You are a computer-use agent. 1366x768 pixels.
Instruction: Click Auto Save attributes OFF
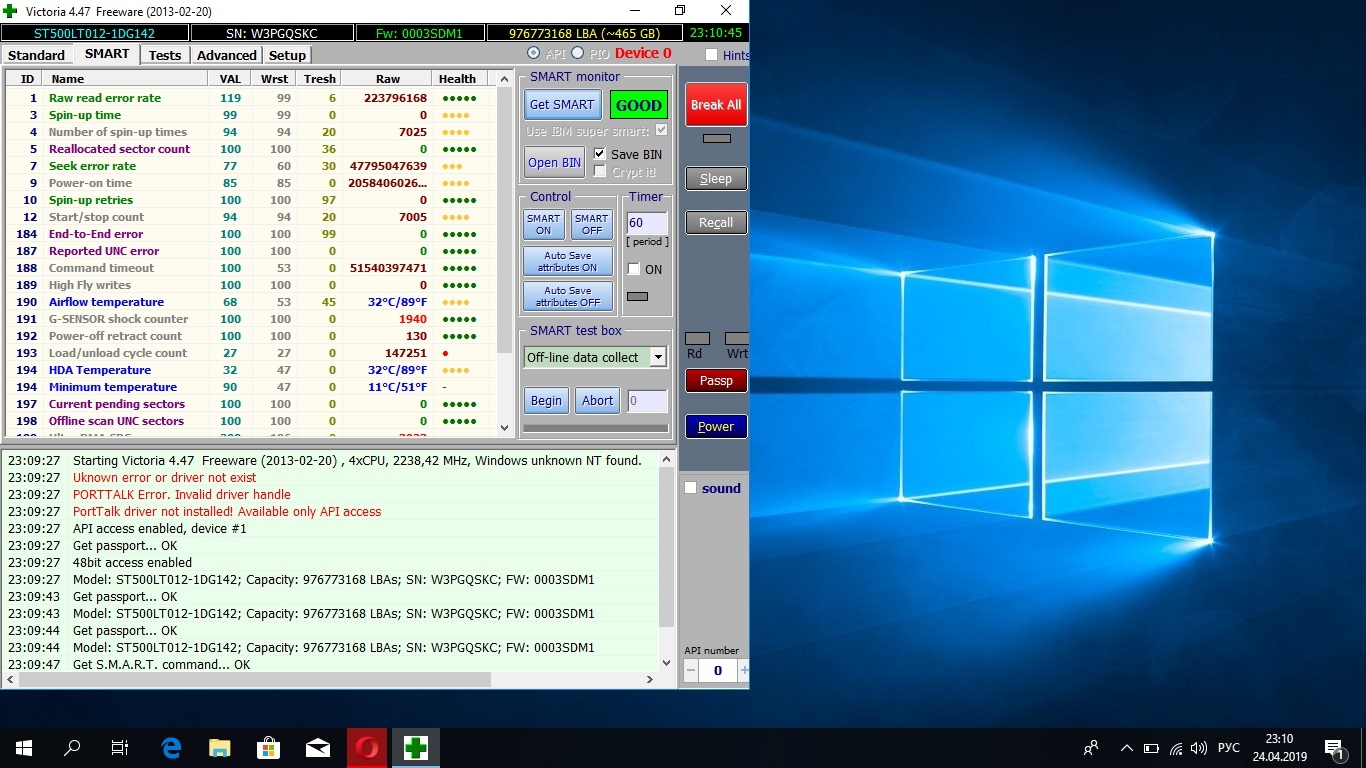click(x=568, y=296)
